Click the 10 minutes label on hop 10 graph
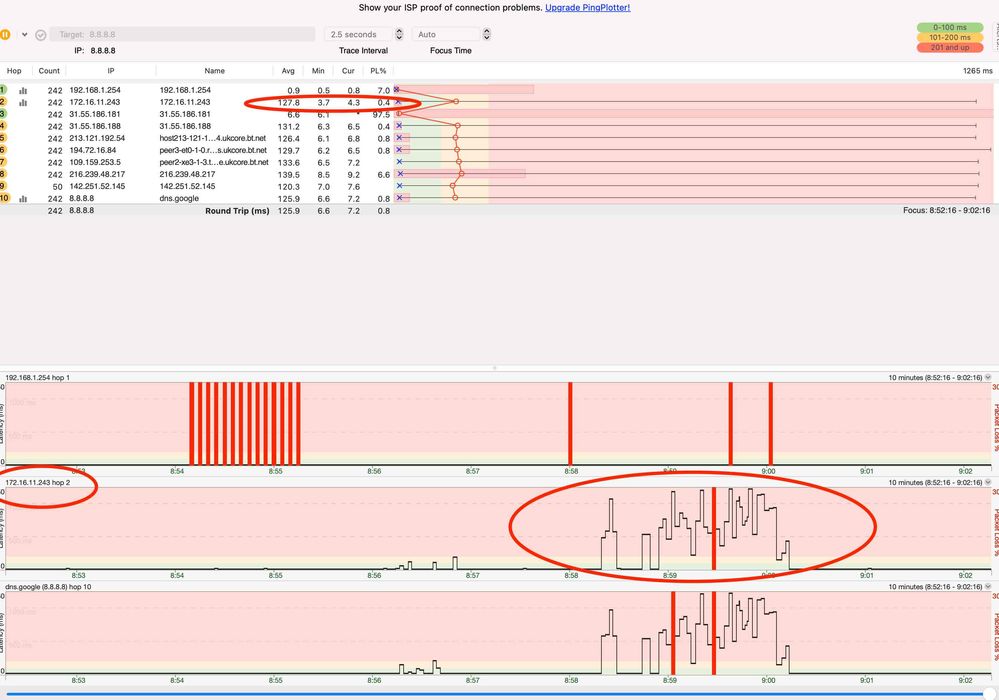The image size is (999, 700). point(935,587)
